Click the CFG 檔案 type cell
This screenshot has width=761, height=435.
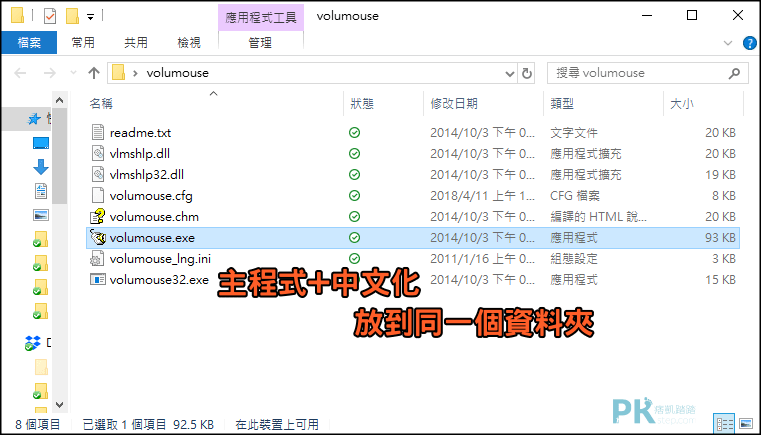point(575,196)
